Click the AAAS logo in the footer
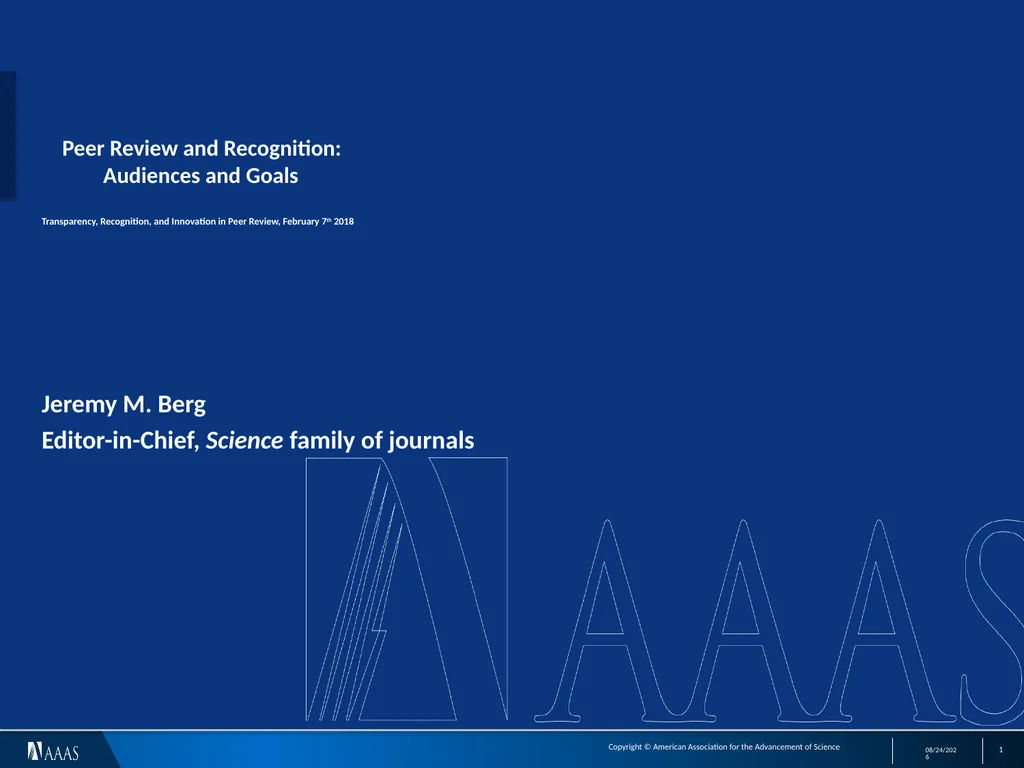The image size is (1024, 768). [x=53, y=752]
